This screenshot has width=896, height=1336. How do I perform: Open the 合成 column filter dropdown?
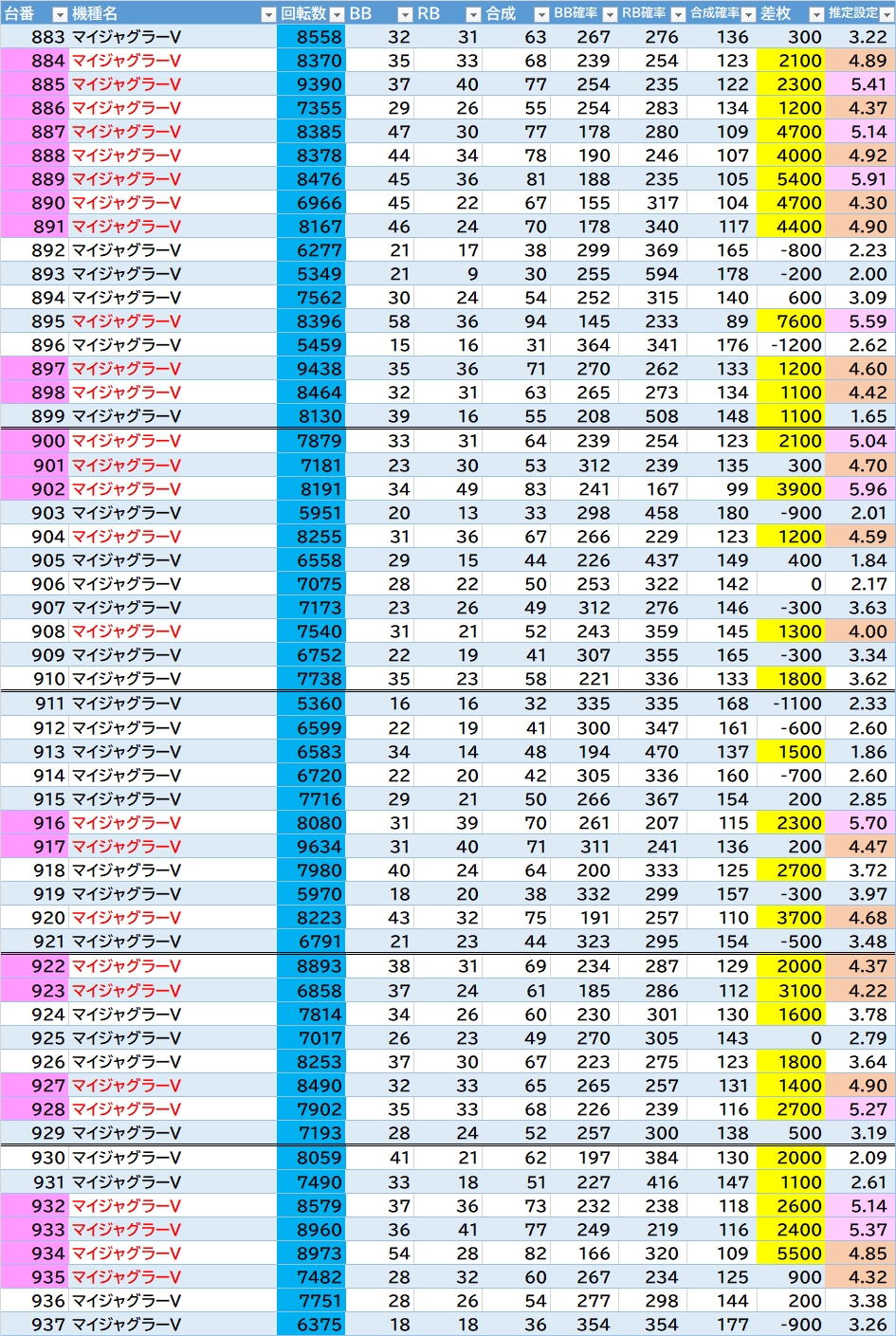click(541, 13)
